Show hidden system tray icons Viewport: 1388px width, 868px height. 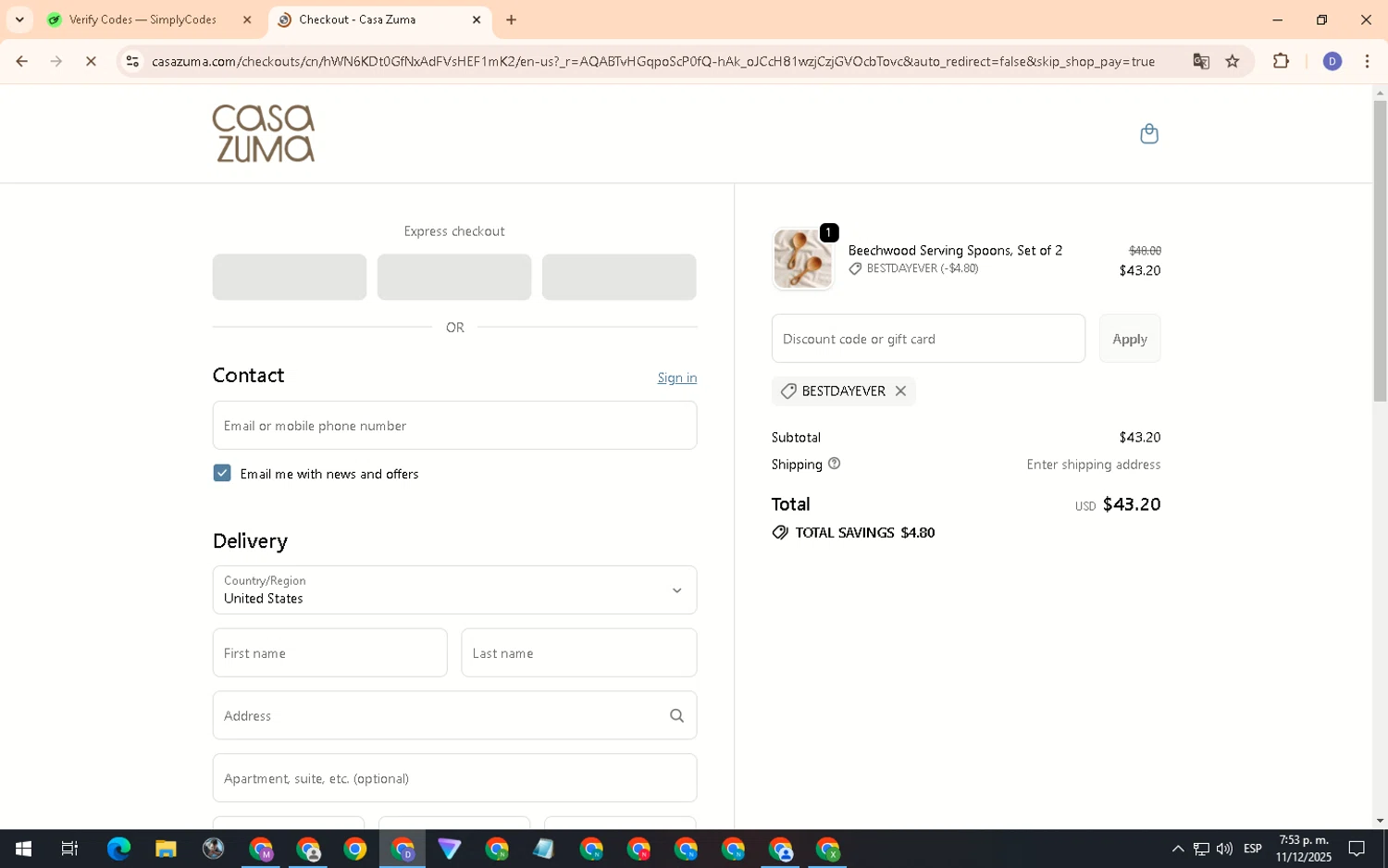1177,849
